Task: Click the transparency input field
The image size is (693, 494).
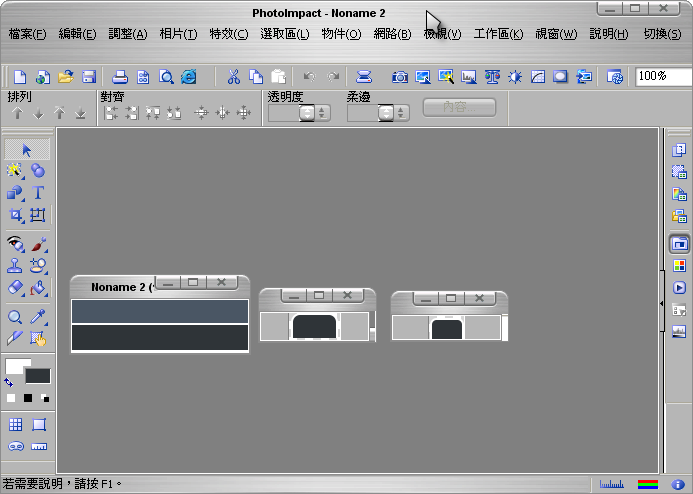Action: click(x=284, y=113)
